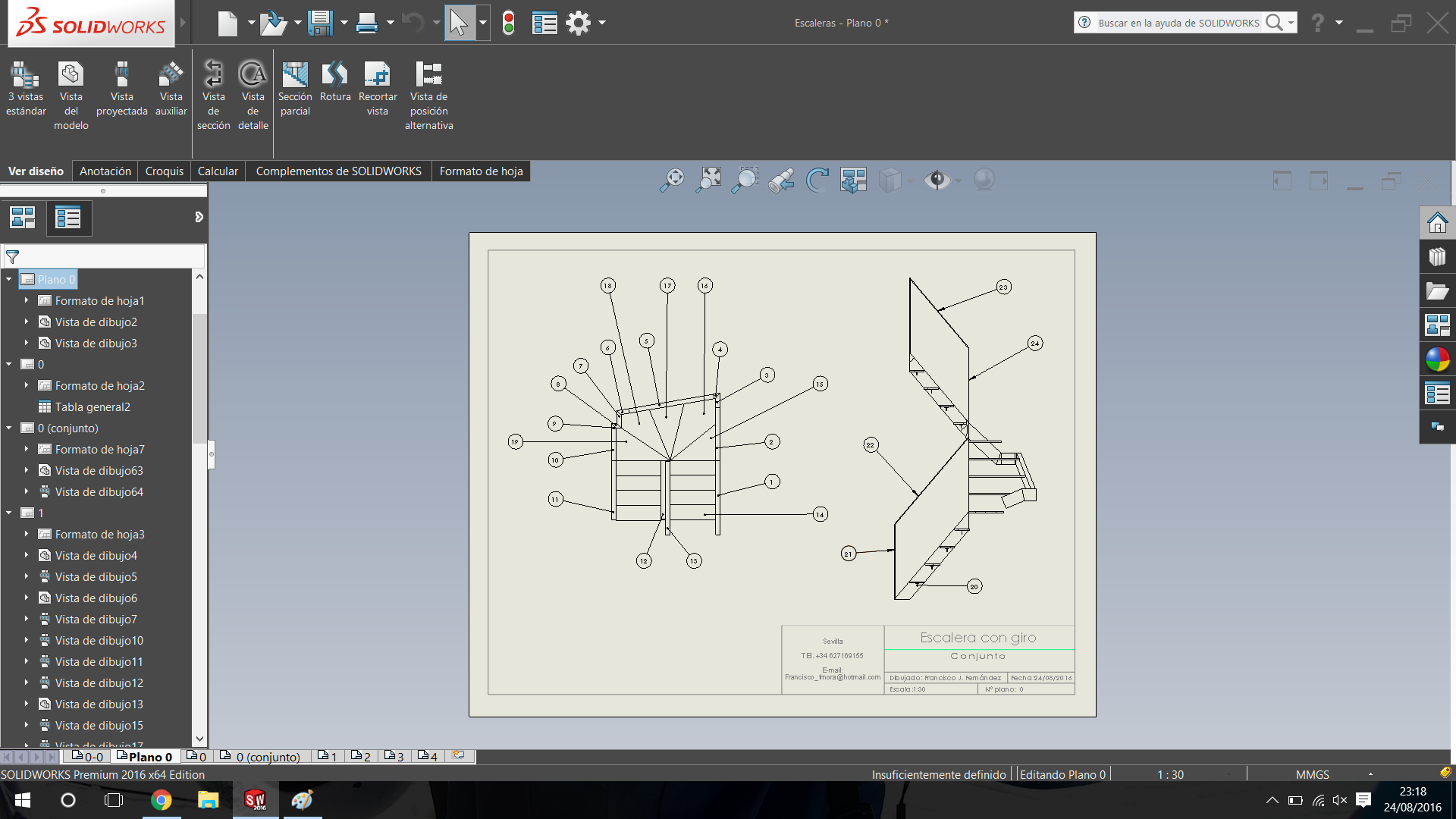Switch to the Anotación tab
This screenshot has width=1456, height=819.
105,171
